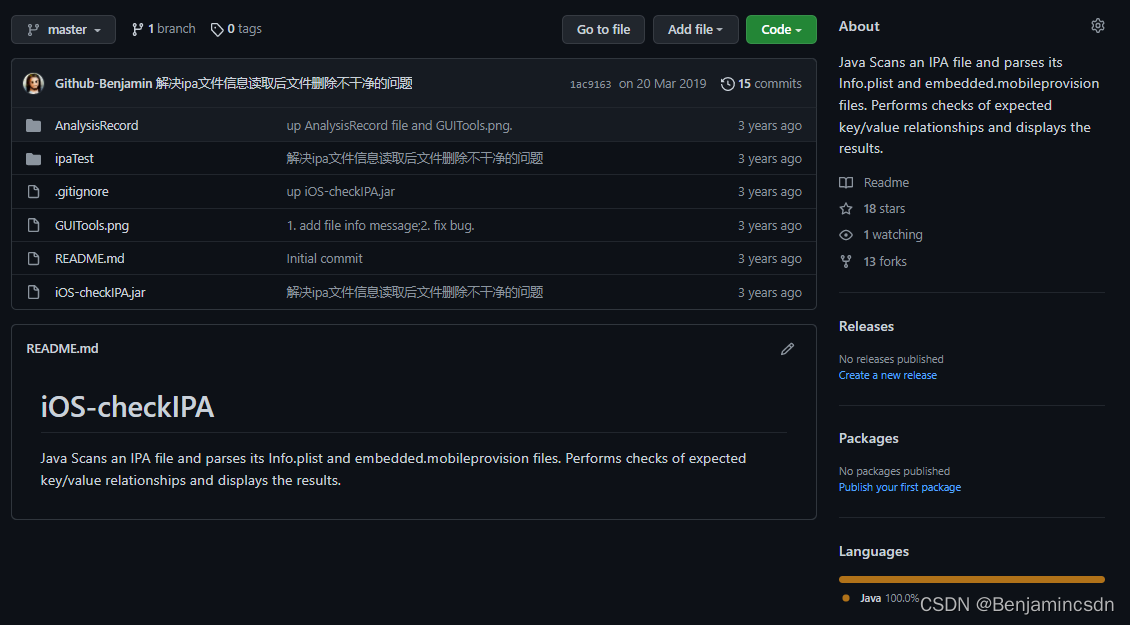Screen dimensions: 1130x625
Task: Open README.md in the file list
Action: click(89, 259)
